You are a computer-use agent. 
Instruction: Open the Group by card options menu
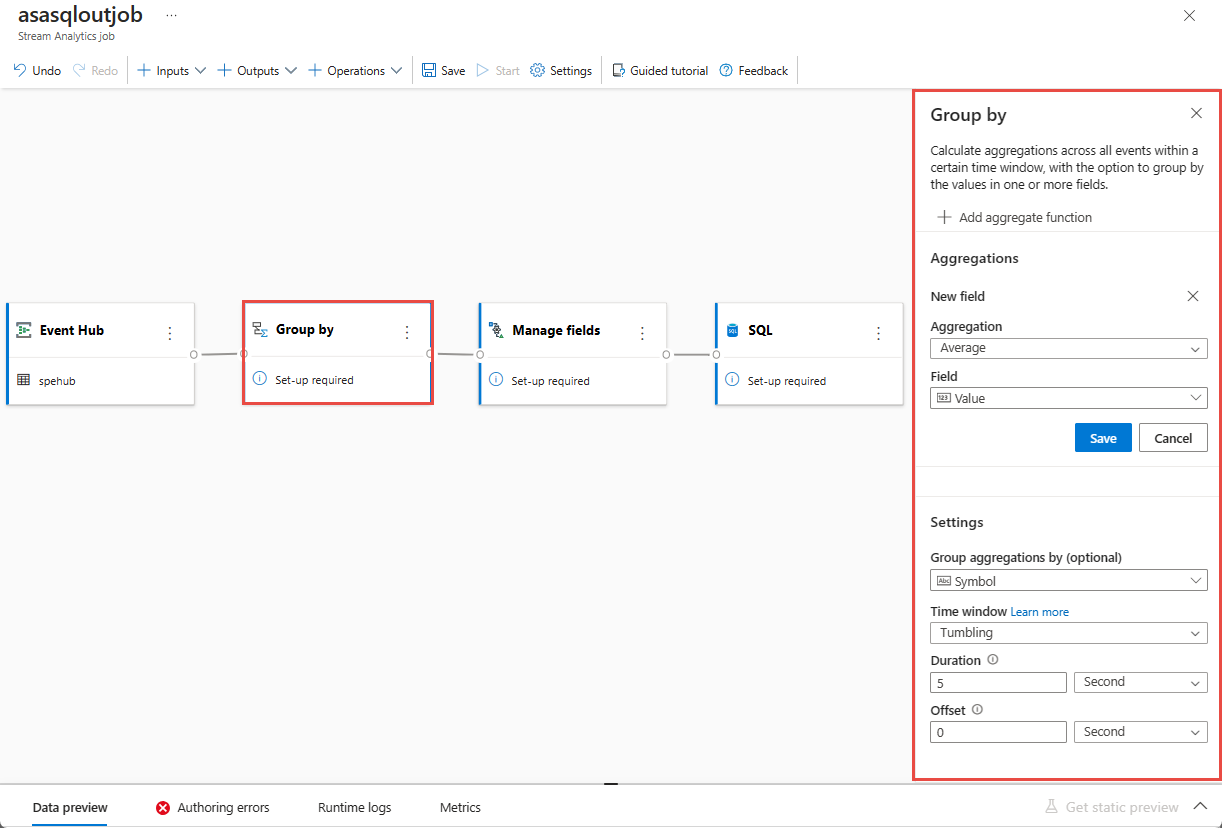[x=406, y=329]
